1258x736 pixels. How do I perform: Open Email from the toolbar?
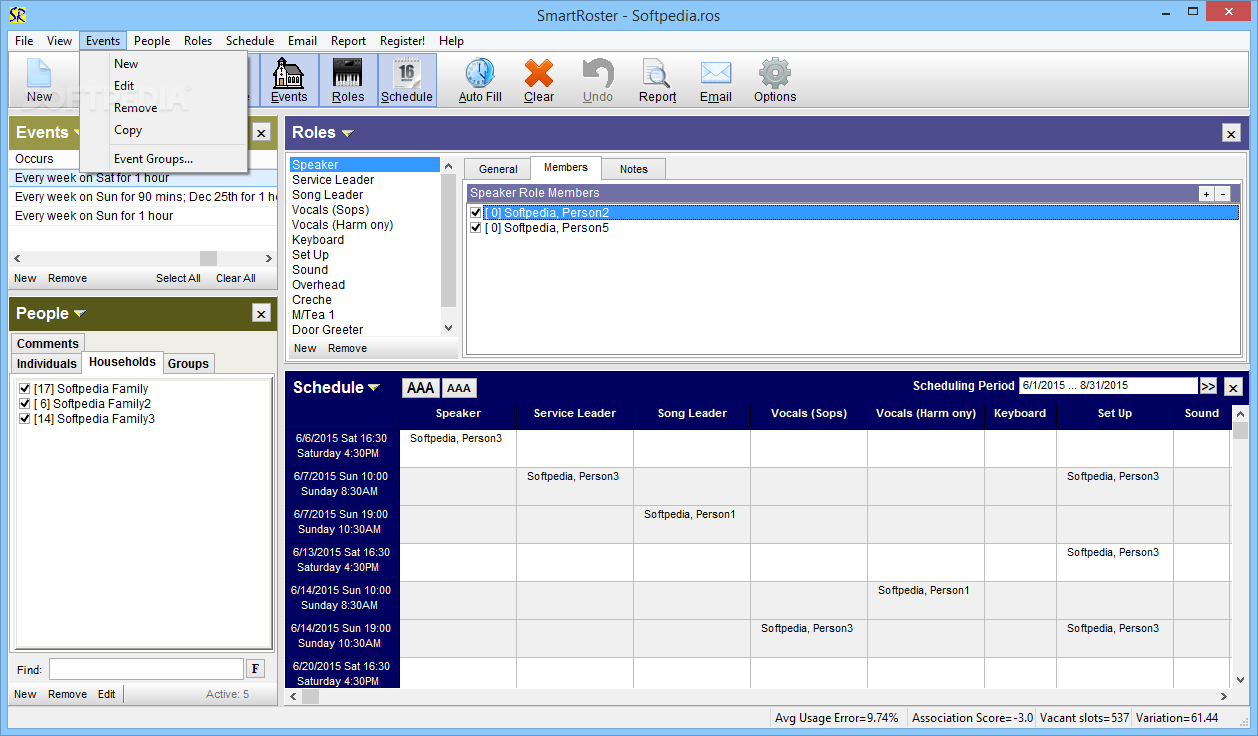coord(716,80)
